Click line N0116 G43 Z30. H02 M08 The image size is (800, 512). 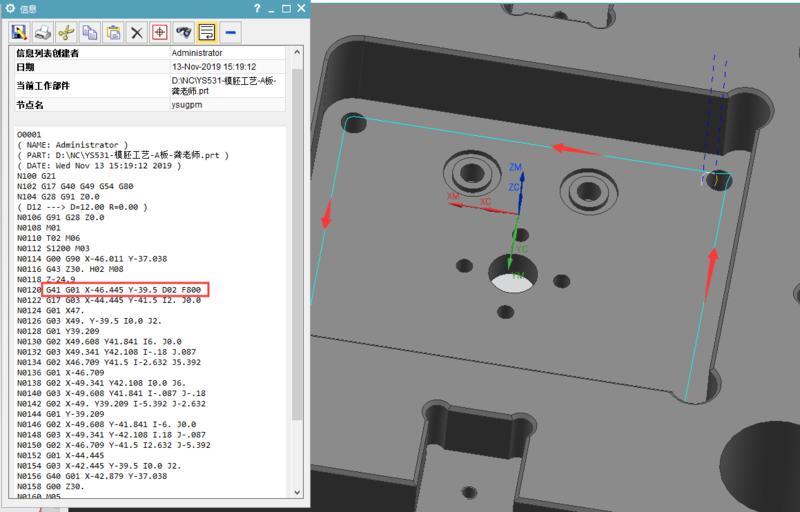pyautogui.click(x=70, y=269)
